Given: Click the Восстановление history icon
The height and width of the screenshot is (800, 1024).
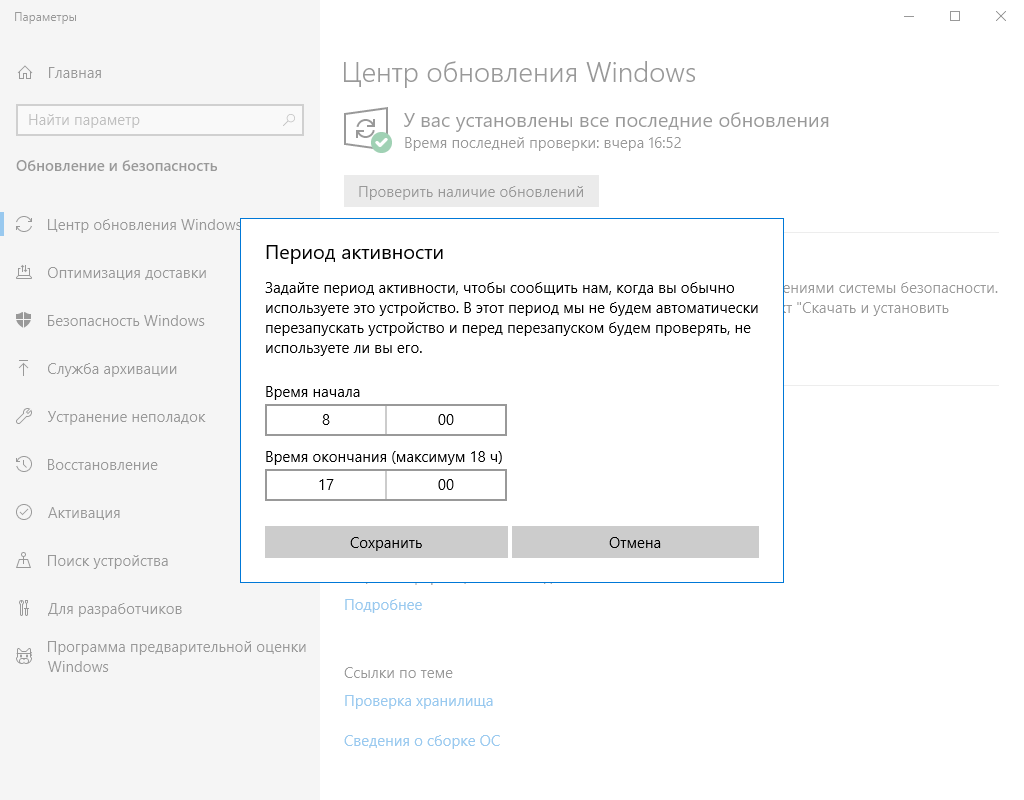Looking at the screenshot, I should (x=25, y=465).
